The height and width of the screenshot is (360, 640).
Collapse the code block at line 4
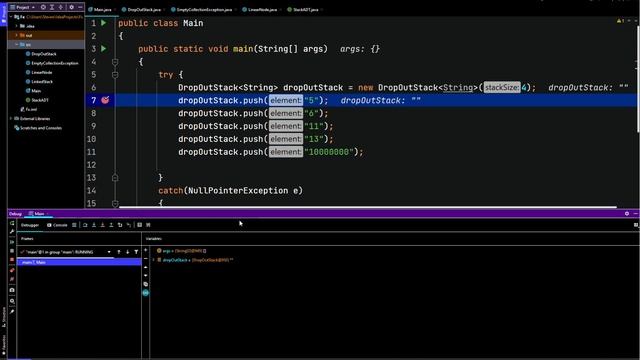point(115,62)
